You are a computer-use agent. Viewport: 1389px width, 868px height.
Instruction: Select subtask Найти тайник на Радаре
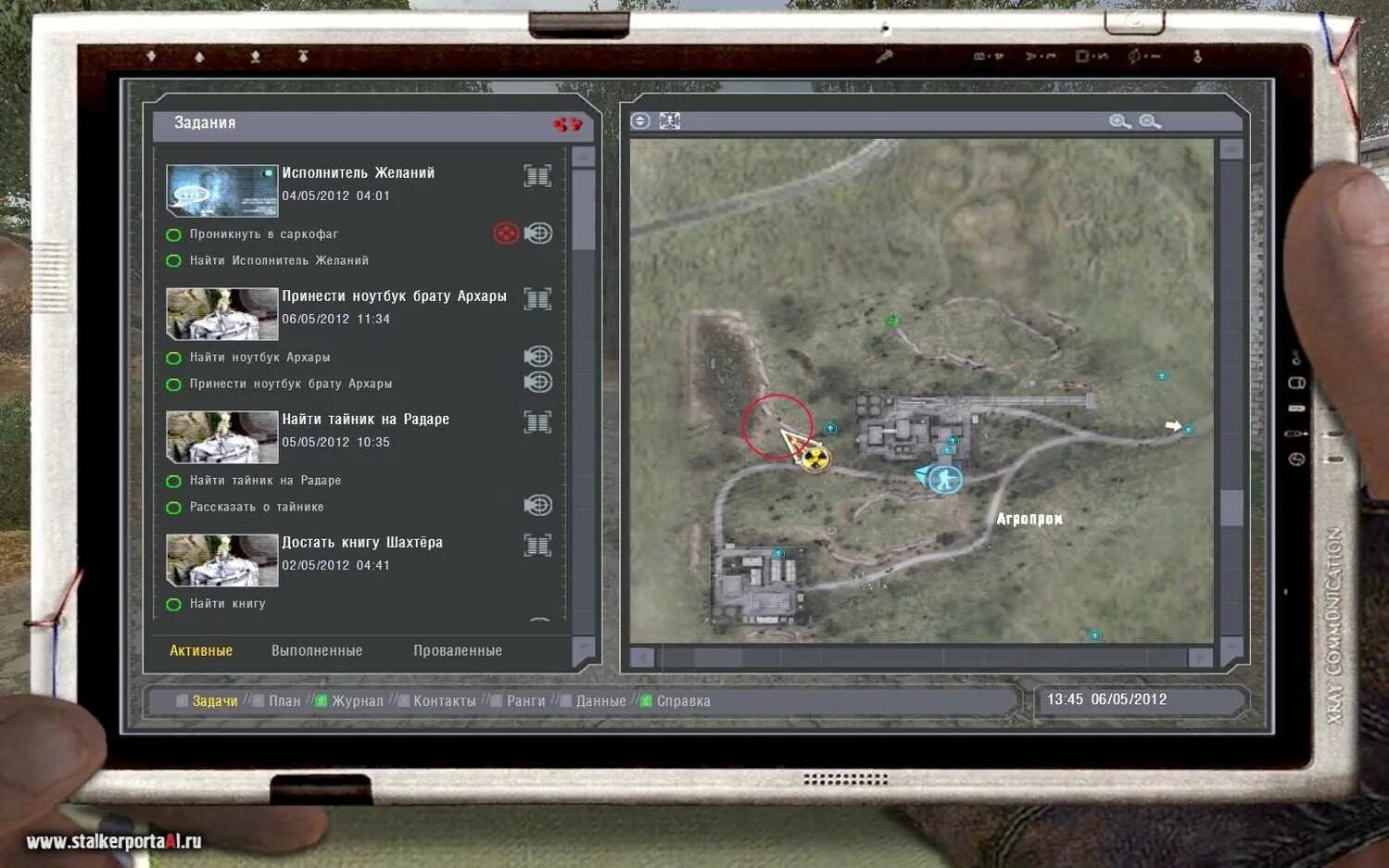tap(265, 481)
